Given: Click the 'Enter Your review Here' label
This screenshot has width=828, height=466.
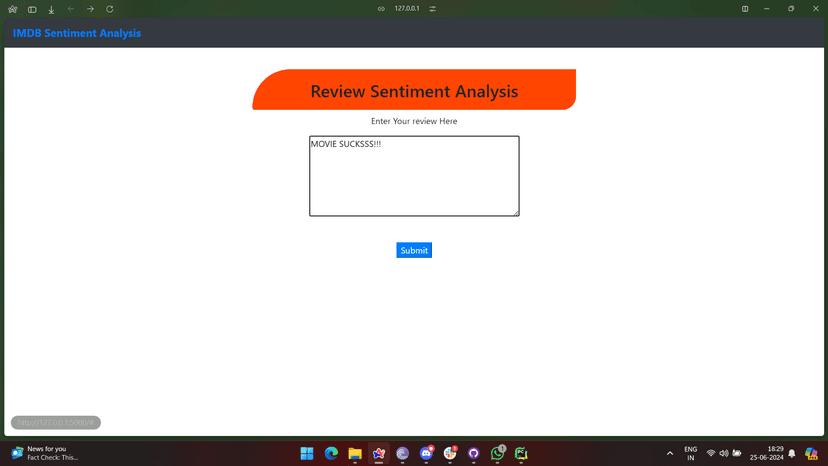Looking at the screenshot, I should 414,121.
